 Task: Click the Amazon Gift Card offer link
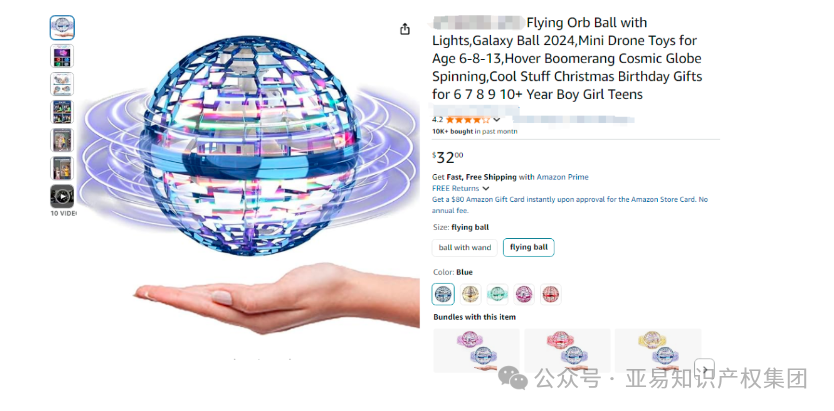(570, 205)
